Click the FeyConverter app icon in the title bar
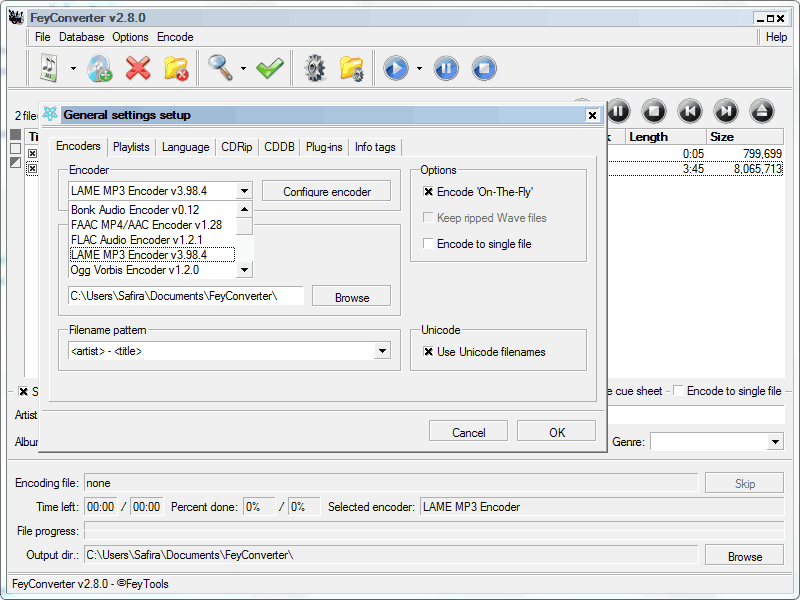 [x=16, y=17]
